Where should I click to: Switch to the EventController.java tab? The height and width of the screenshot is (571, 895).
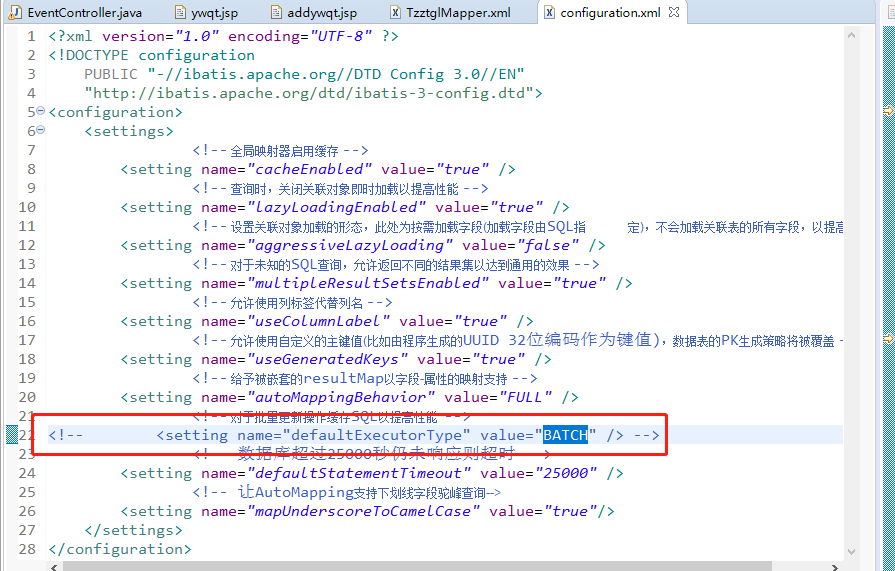click(76, 13)
